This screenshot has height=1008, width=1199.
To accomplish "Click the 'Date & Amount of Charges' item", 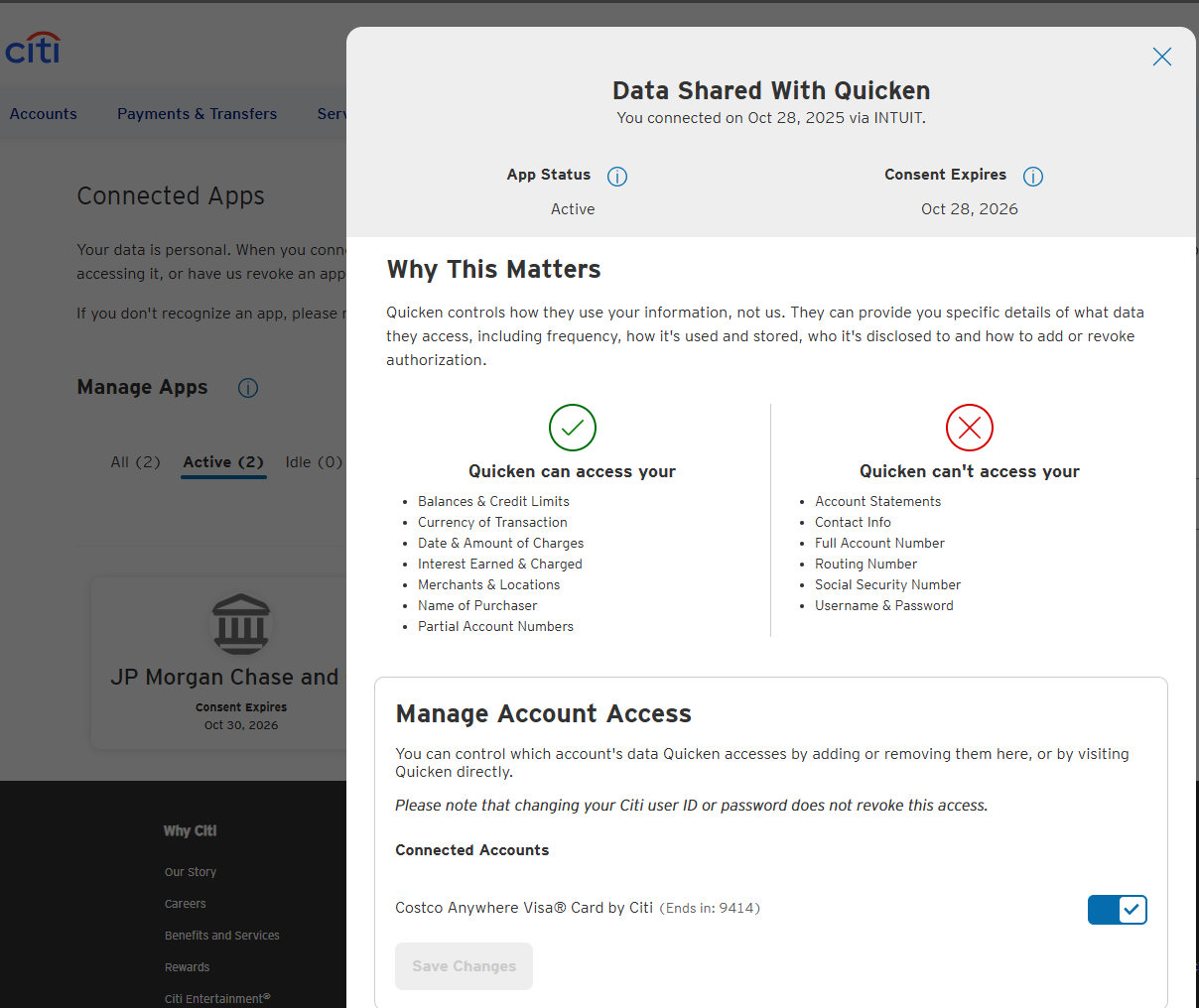I will point(500,543).
